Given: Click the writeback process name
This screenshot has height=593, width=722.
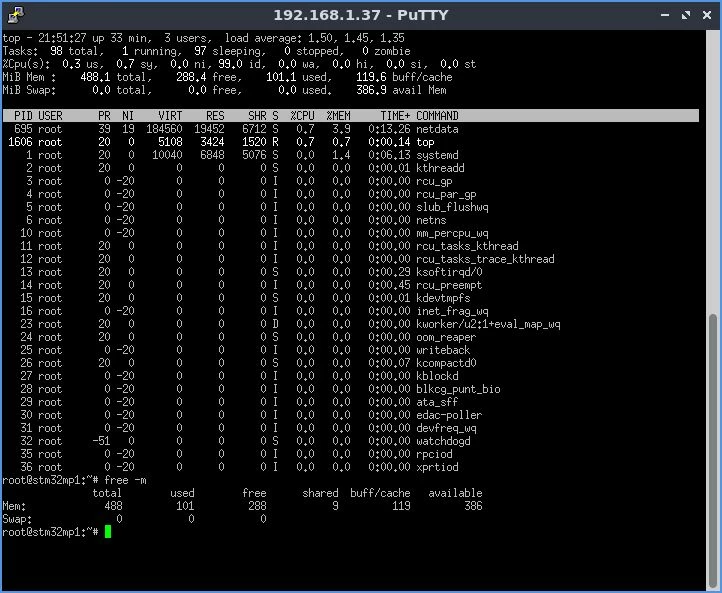Looking at the screenshot, I should tap(443, 350).
